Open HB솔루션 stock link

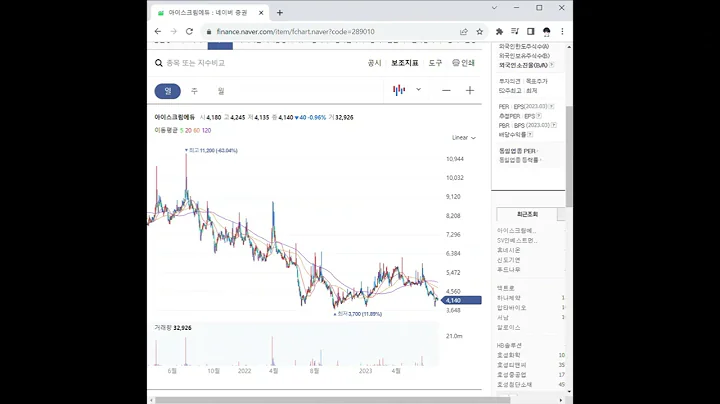(509, 345)
